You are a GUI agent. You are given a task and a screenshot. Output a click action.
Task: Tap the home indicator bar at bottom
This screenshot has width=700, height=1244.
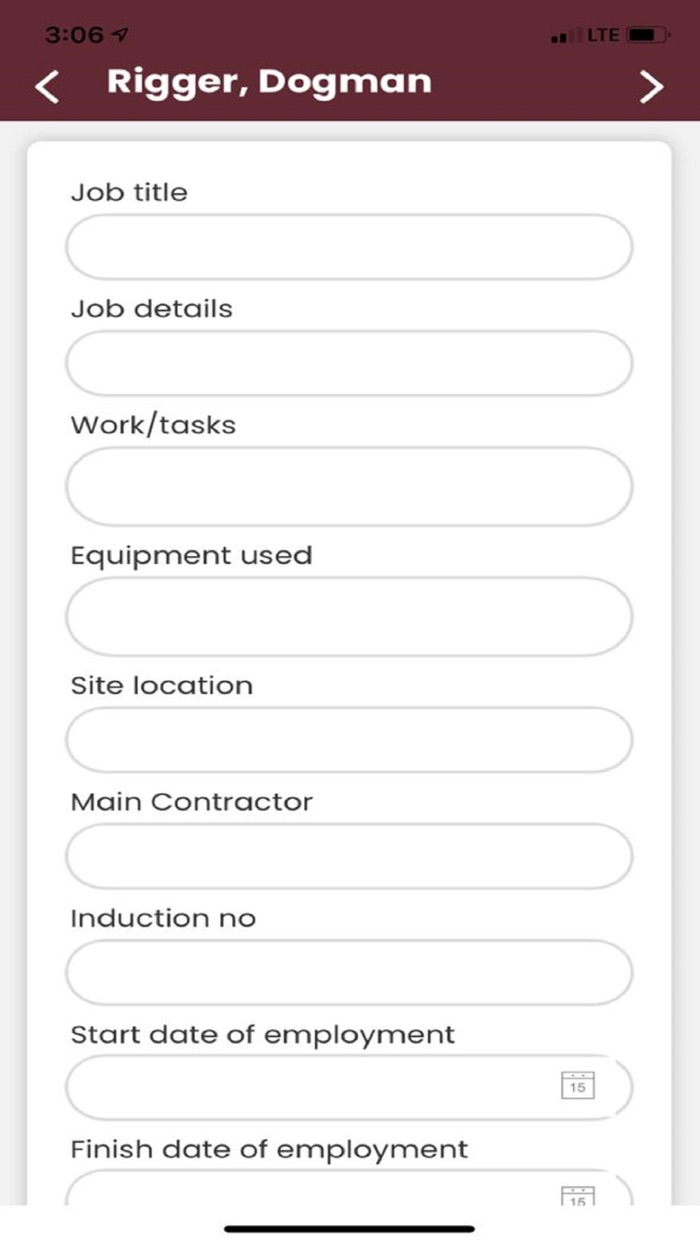coord(350,1225)
